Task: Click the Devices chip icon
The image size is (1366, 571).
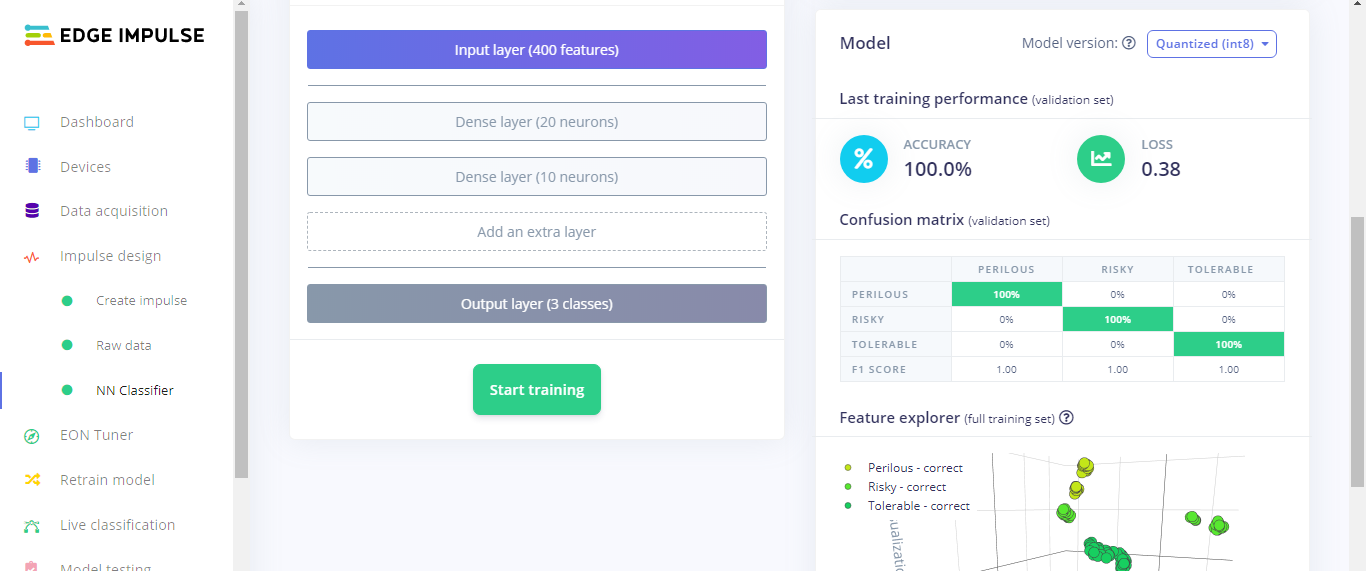Action: point(32,167)
